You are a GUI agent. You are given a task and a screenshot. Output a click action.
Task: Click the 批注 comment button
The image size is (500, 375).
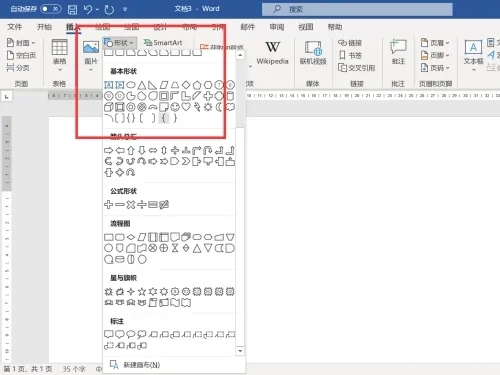[x=398, y=52]
